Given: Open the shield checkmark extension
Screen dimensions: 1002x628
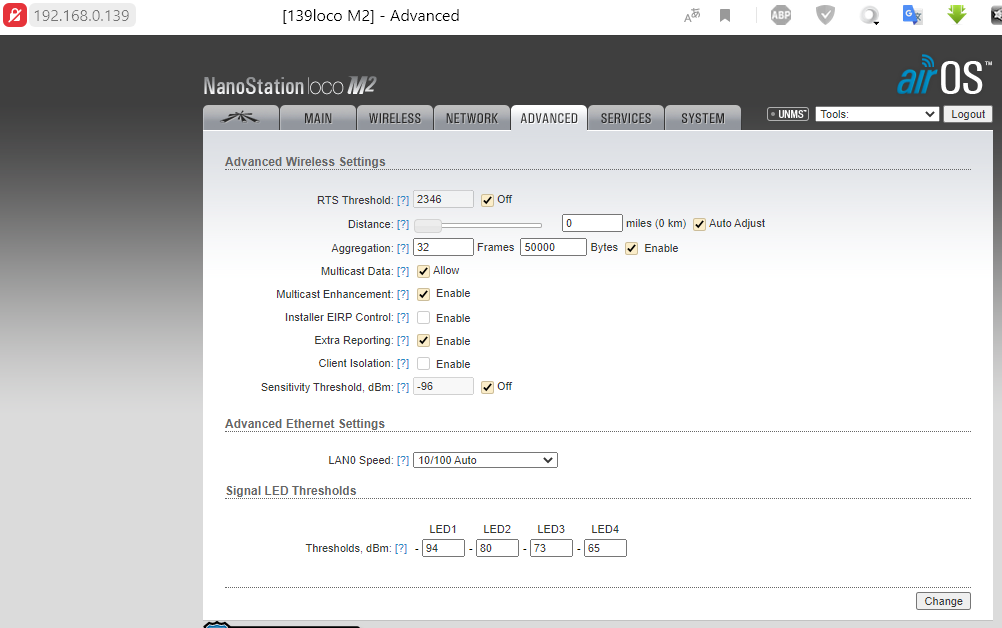Looking at the screenshot, I should coord(826,15).
